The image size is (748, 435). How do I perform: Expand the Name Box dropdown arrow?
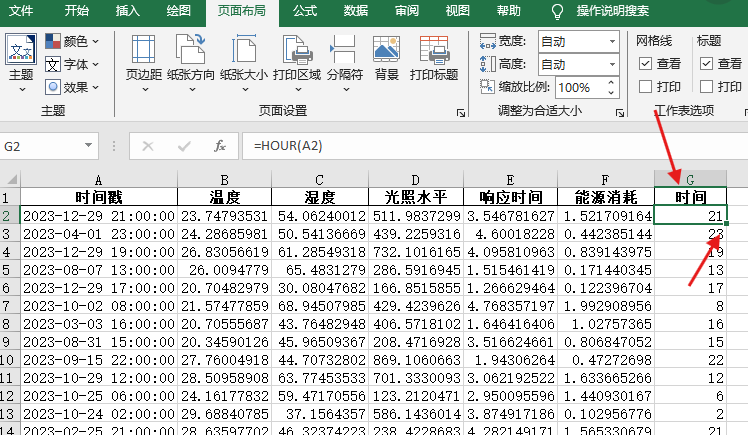pos(88,145)
